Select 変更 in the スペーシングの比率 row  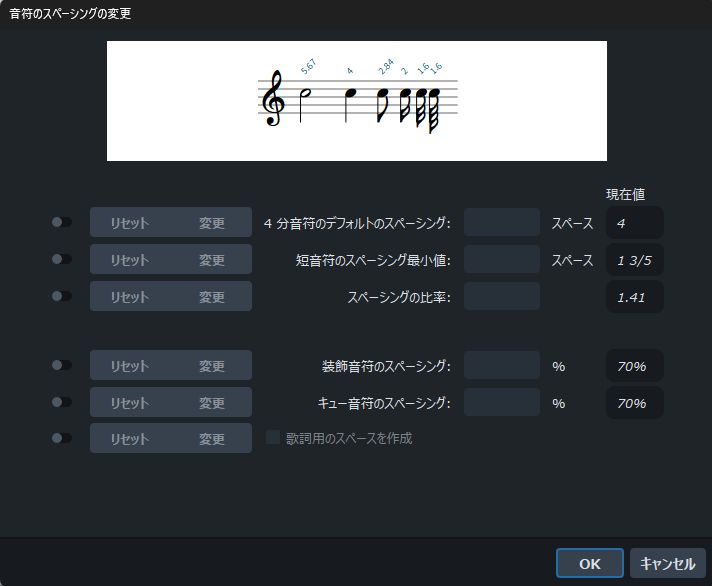coord(211,297)
